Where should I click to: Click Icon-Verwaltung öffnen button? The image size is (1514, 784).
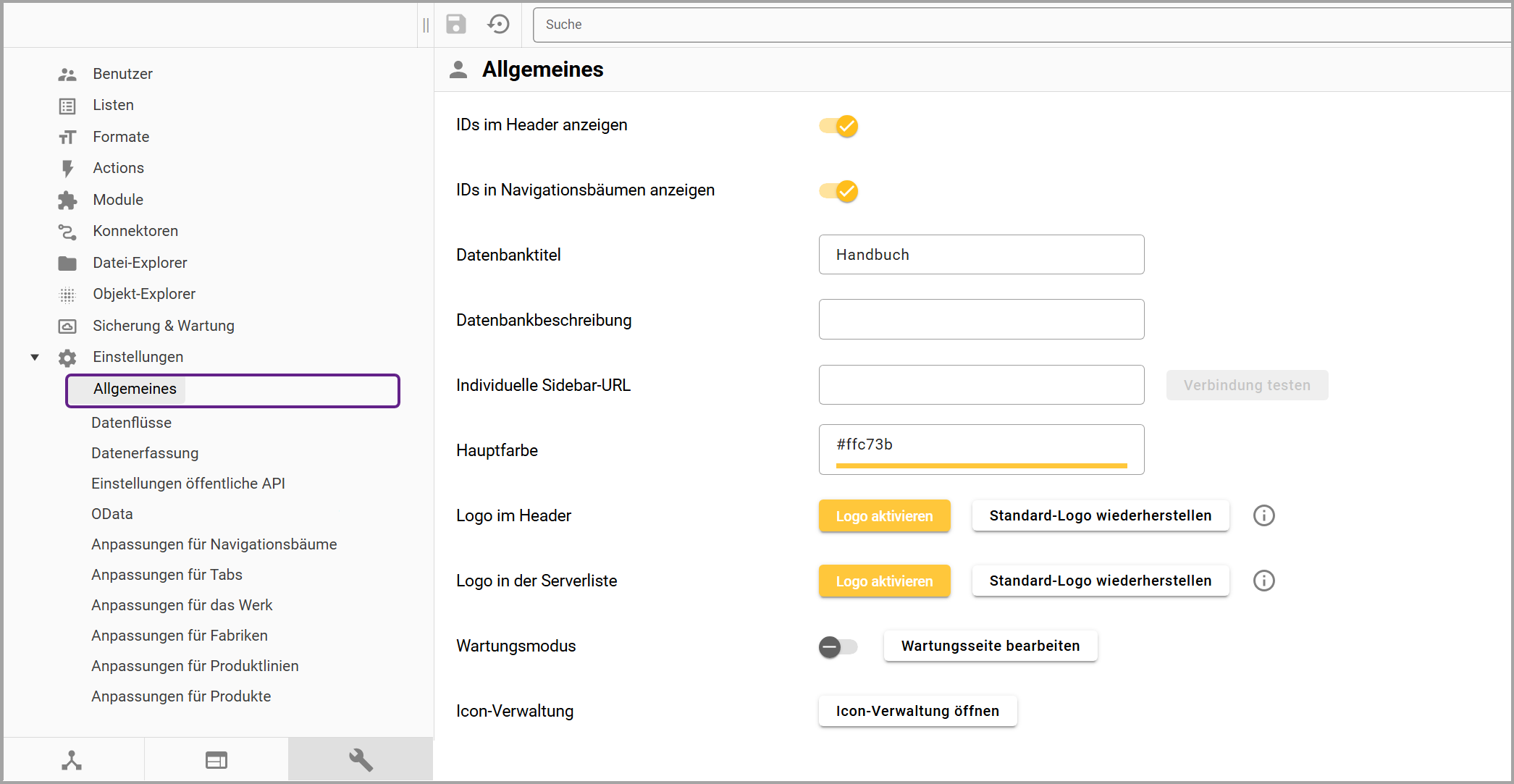917,711
